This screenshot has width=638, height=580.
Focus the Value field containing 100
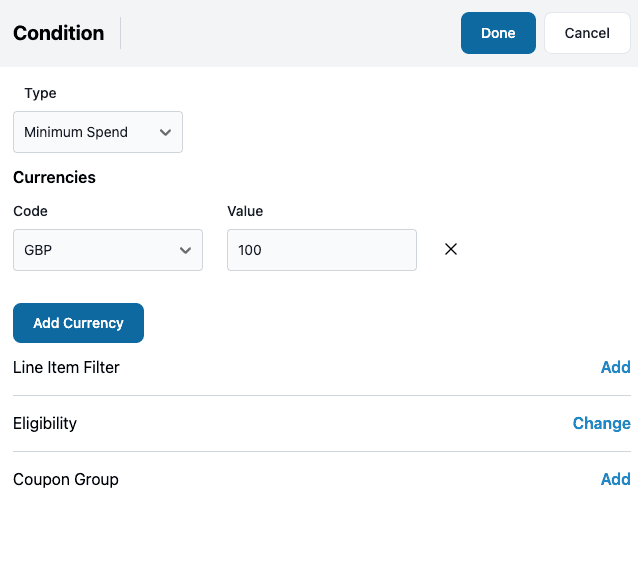(x=321, y=250)
